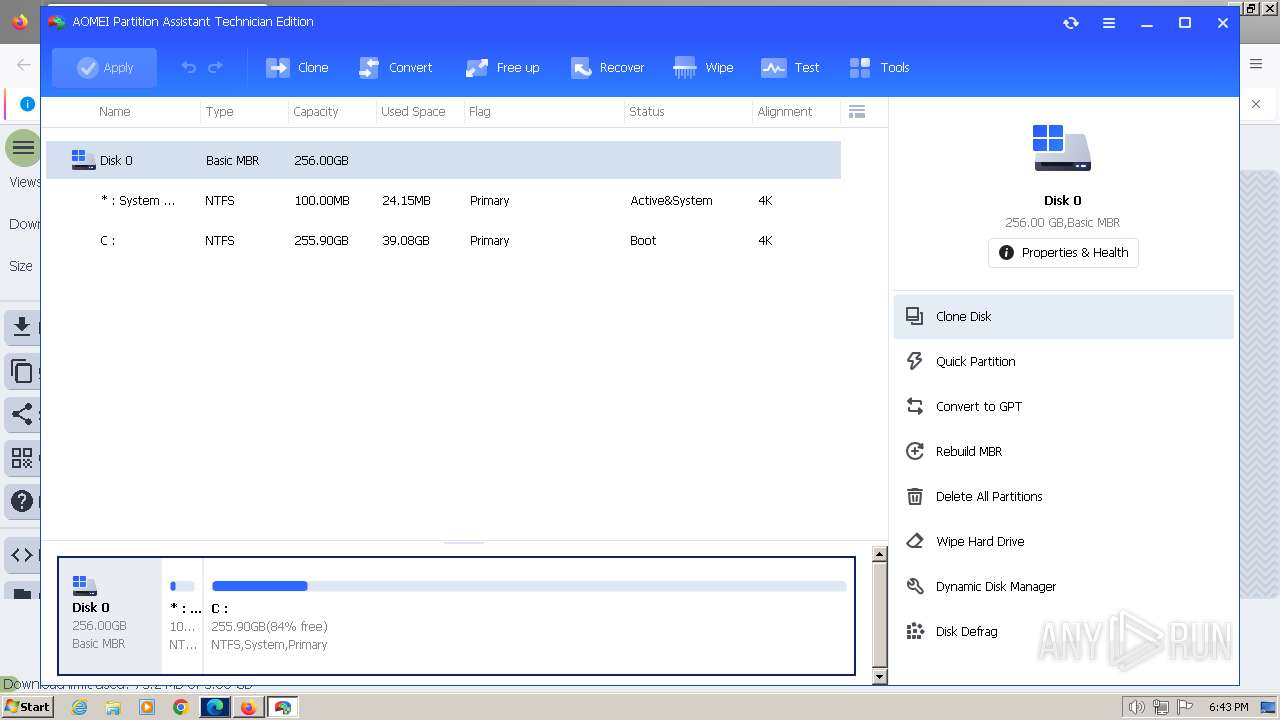Click Disk Defrag option

tap(1063, 631)
